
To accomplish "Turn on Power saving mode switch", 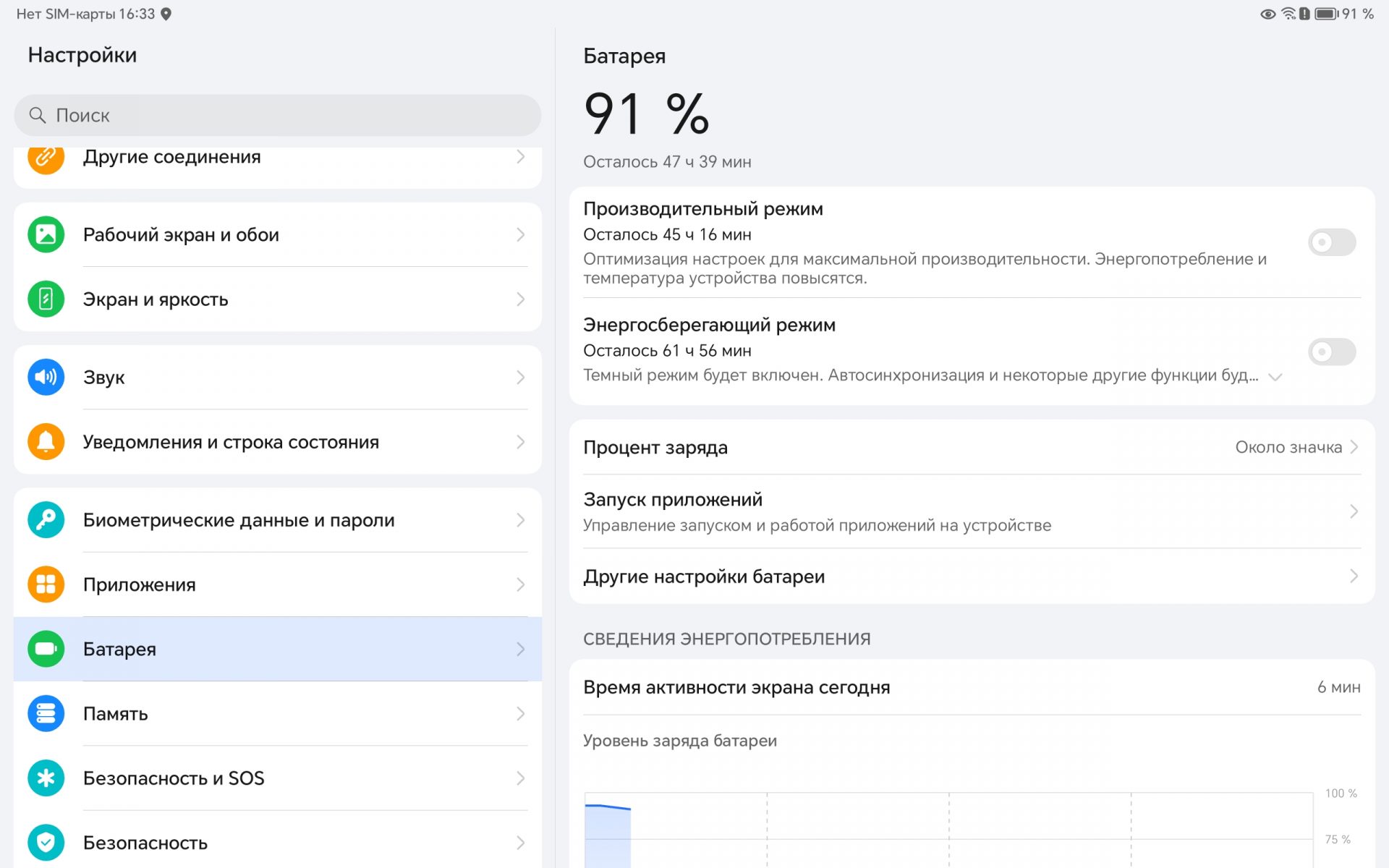I will pos(1331,352).
